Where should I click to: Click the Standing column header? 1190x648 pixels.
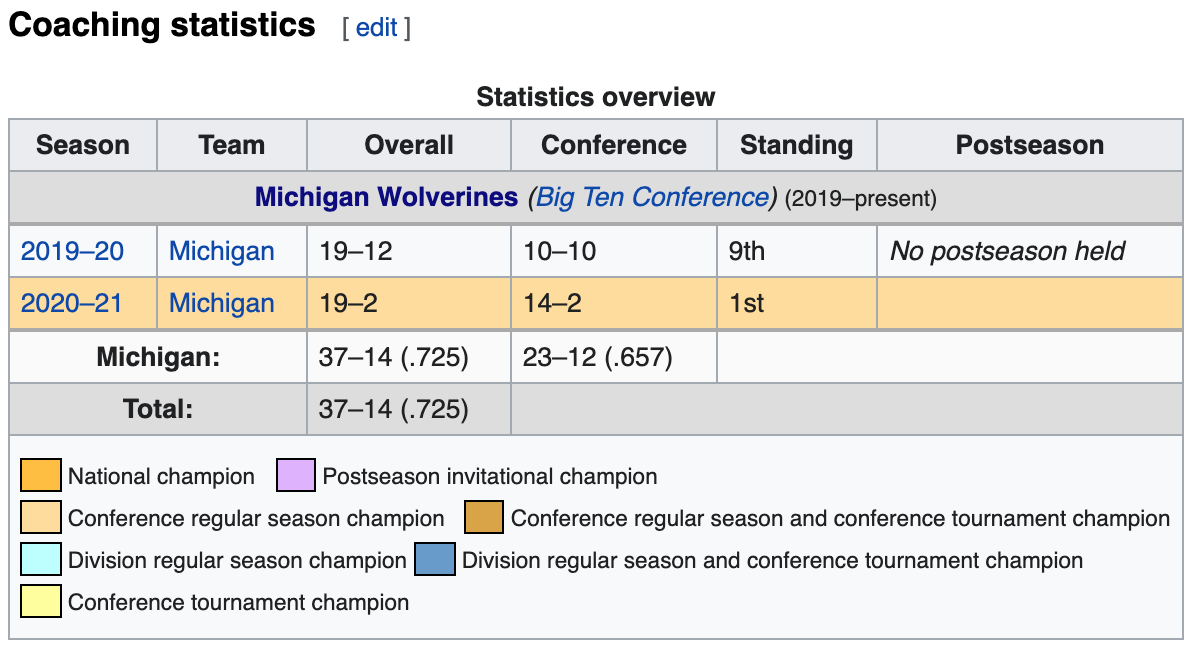796,145
